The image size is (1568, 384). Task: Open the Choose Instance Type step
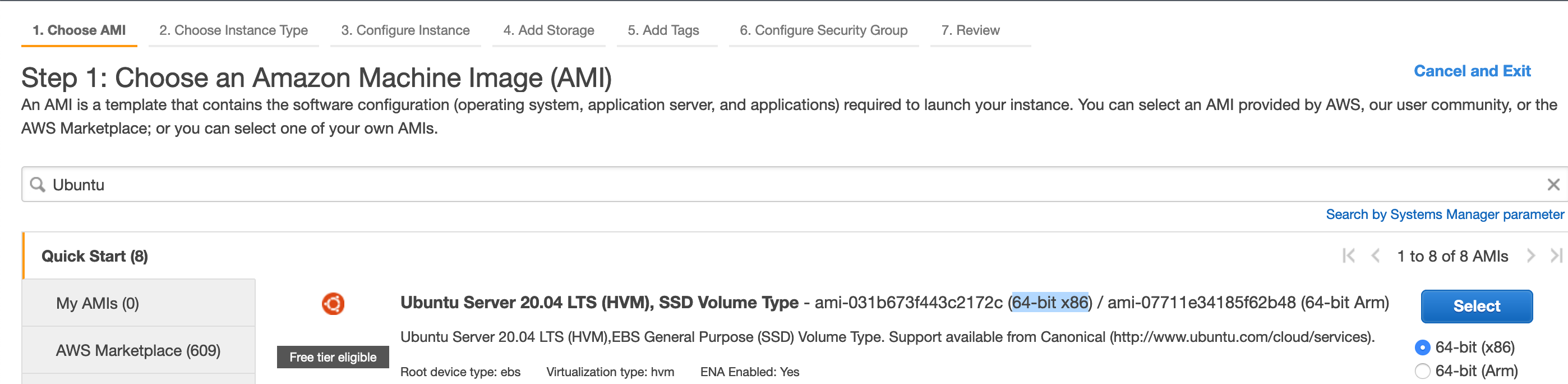point(233,30)
